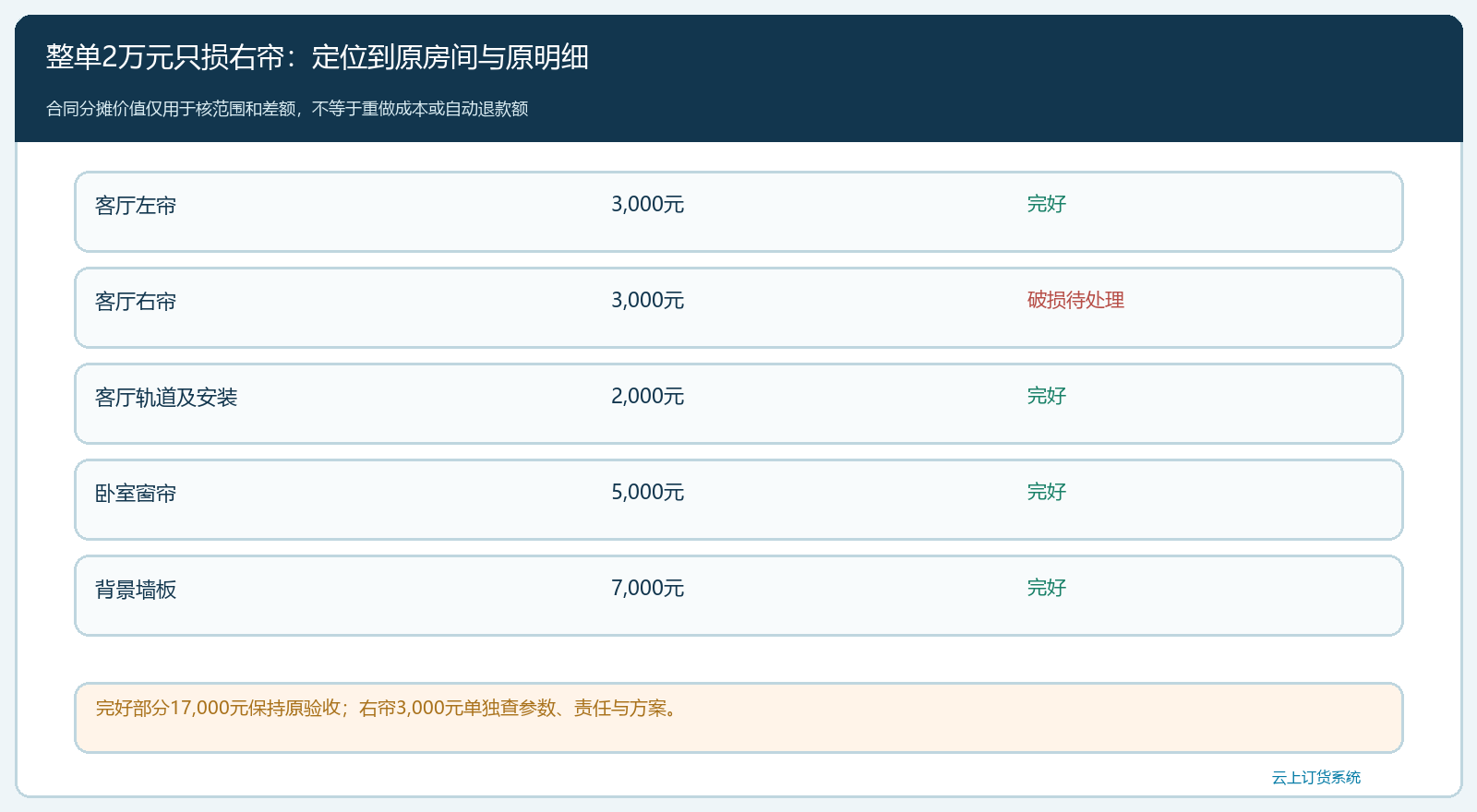1477x812 pixels.
Task: Click the 完好部分17,000元 summary note
Action: click(738, 718)
